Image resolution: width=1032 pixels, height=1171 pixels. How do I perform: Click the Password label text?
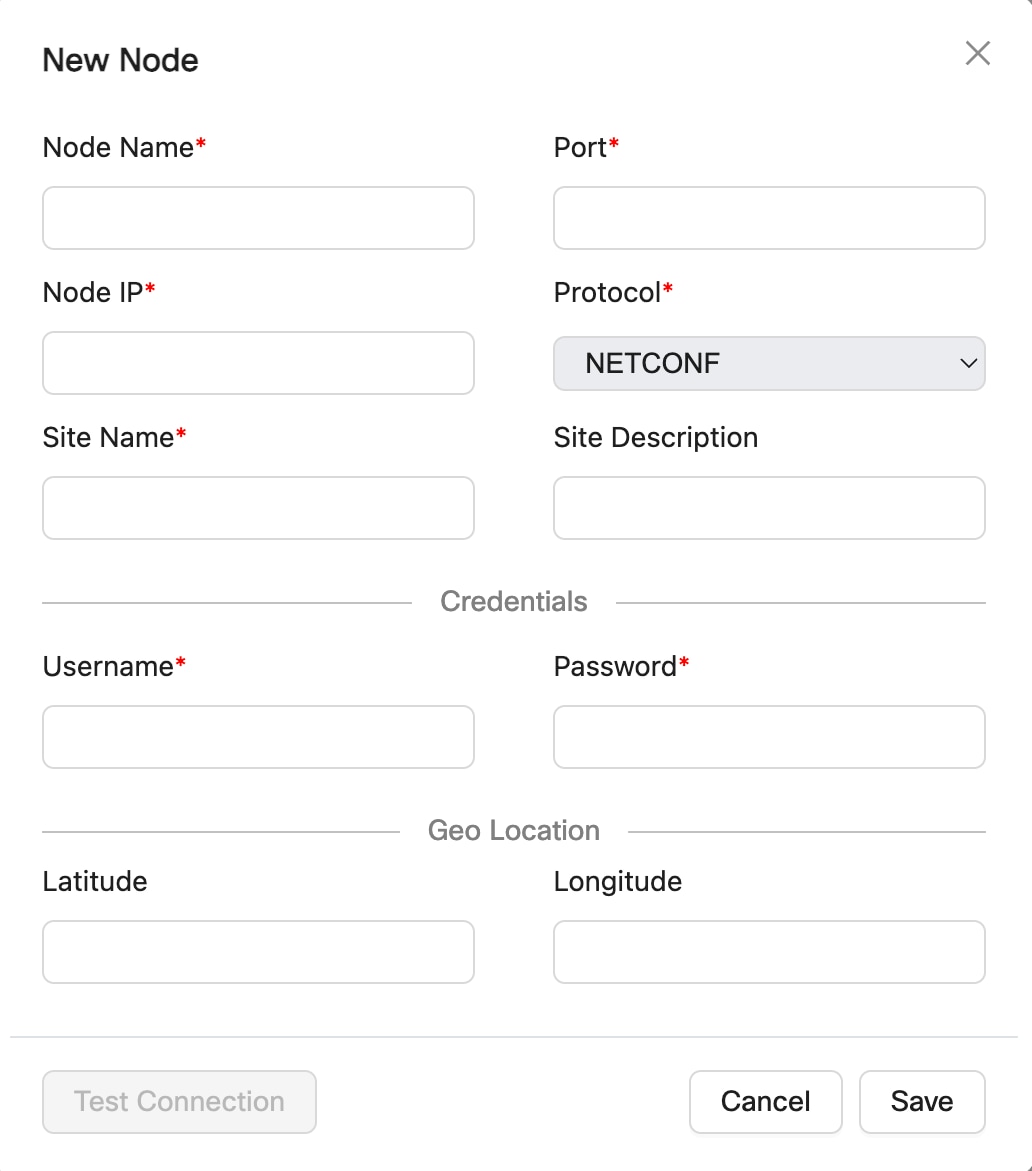click(x=615, y=667)
